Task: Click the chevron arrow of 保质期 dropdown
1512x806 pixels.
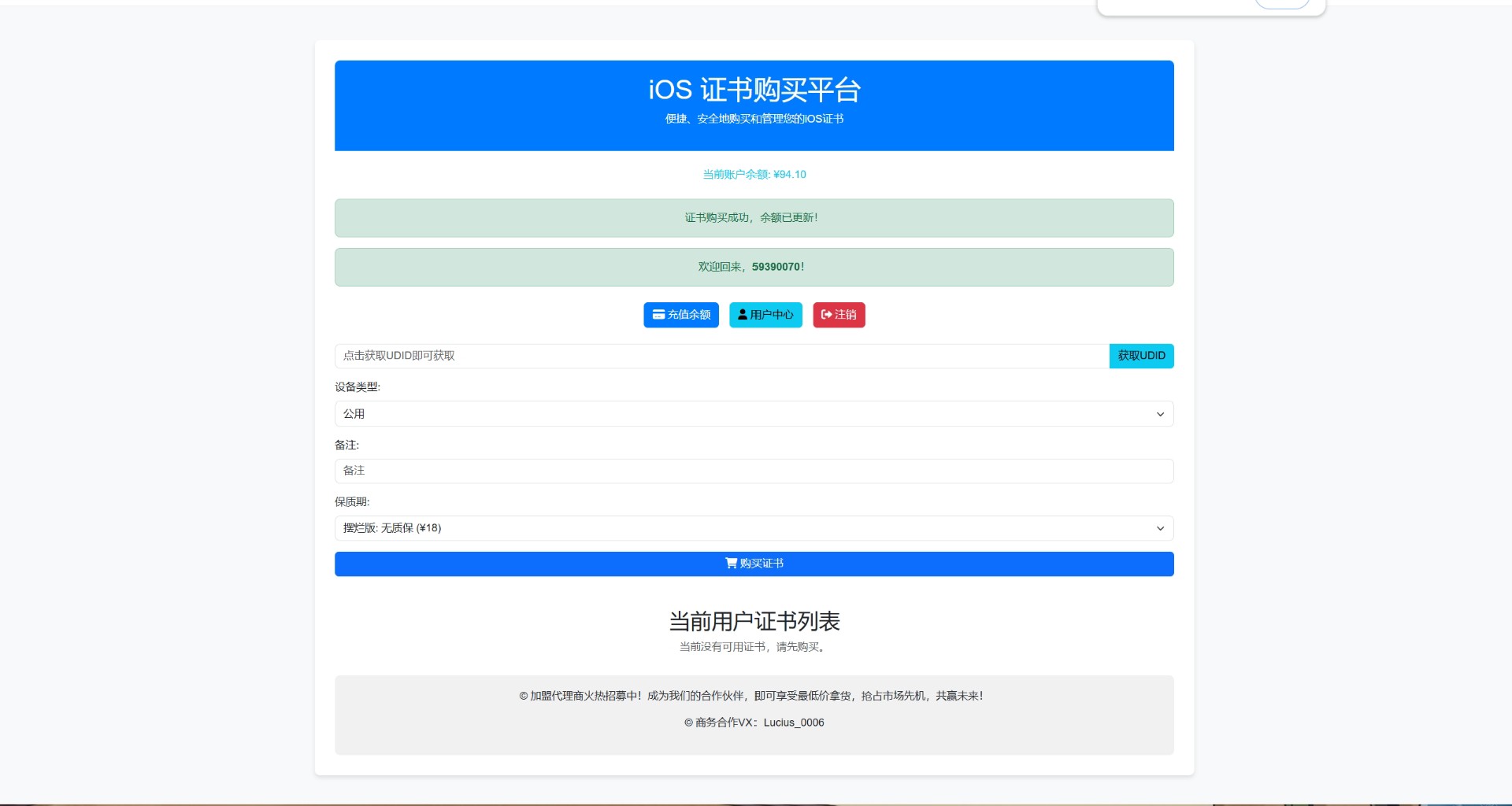Action: click(1159, 529)
